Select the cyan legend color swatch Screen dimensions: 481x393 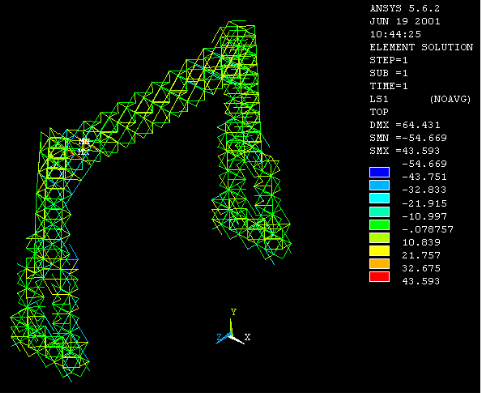click(379, 198)
